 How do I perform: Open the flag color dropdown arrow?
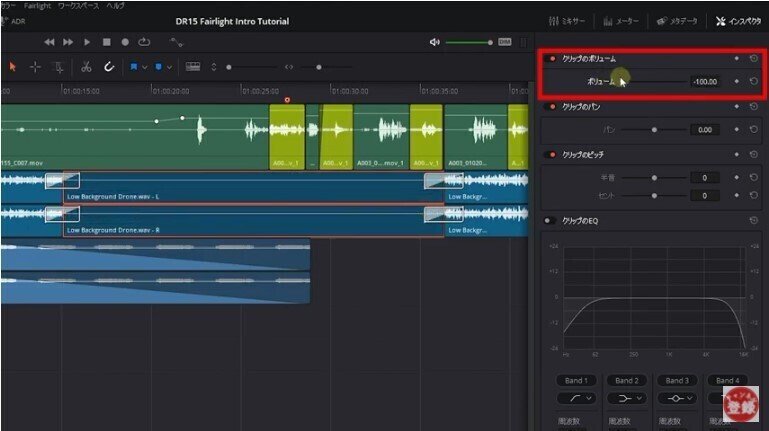[145, 67]
